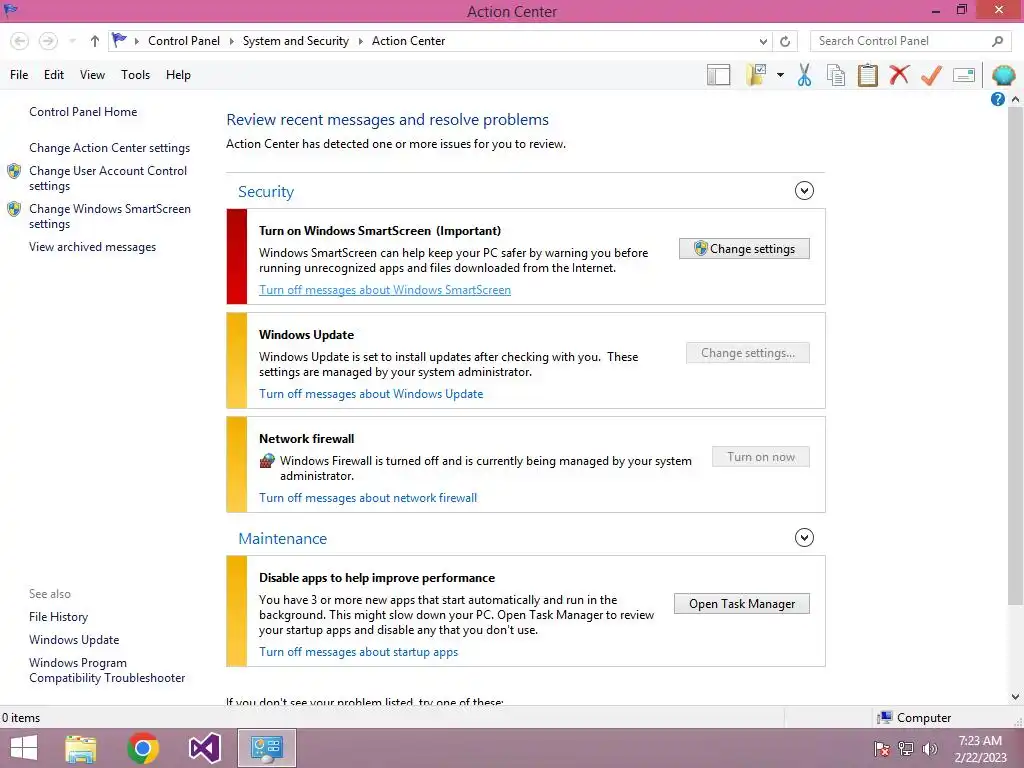Open Help via the blue question mark

997,99
